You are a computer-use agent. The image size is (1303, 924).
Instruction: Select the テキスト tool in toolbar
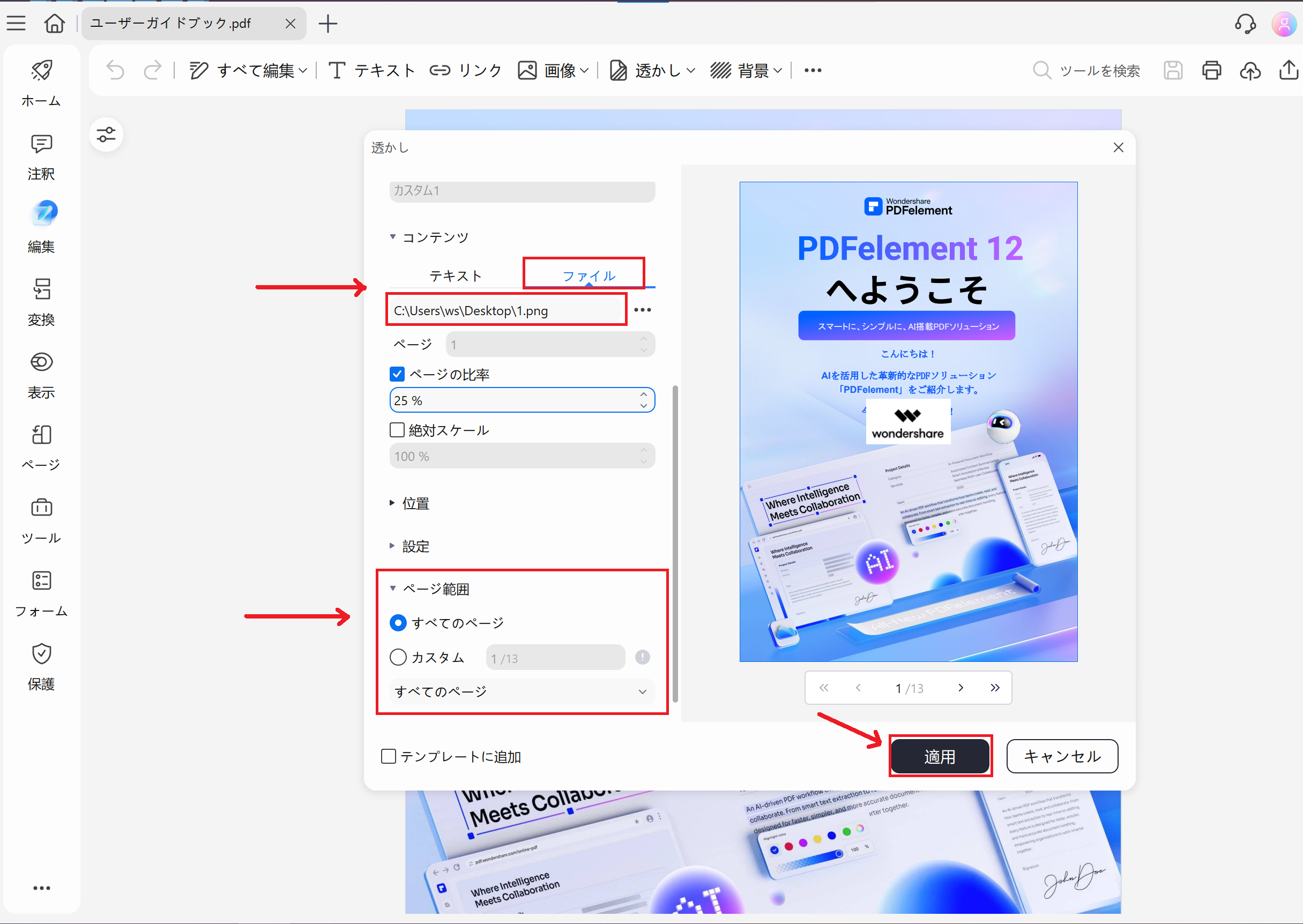[371, 71]
